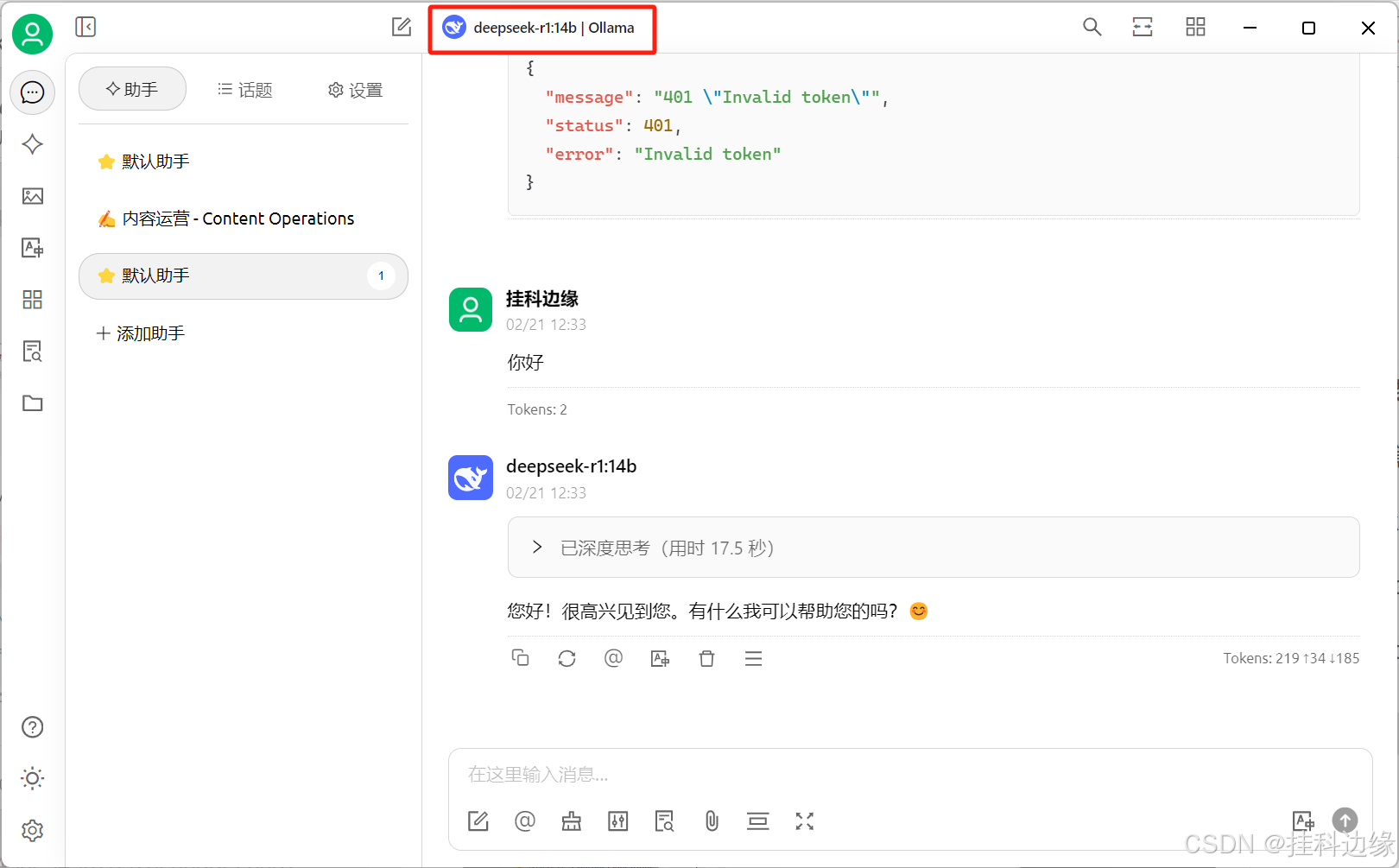Switch to the 设置 tab
1399x868 pixels.
pyautogui.click(x=355, y=90)
